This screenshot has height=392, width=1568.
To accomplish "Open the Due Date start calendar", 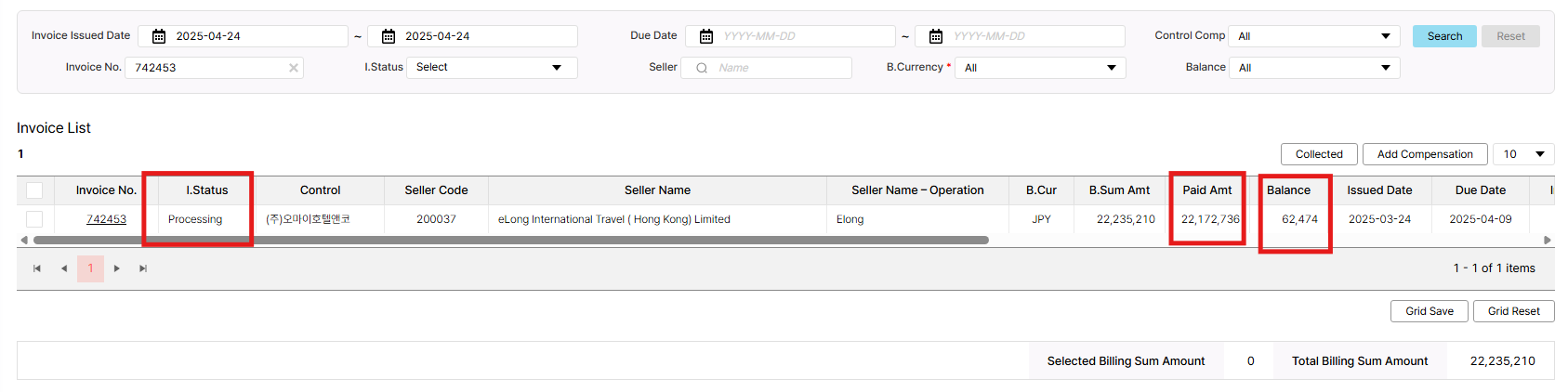I will click(706, 36).
